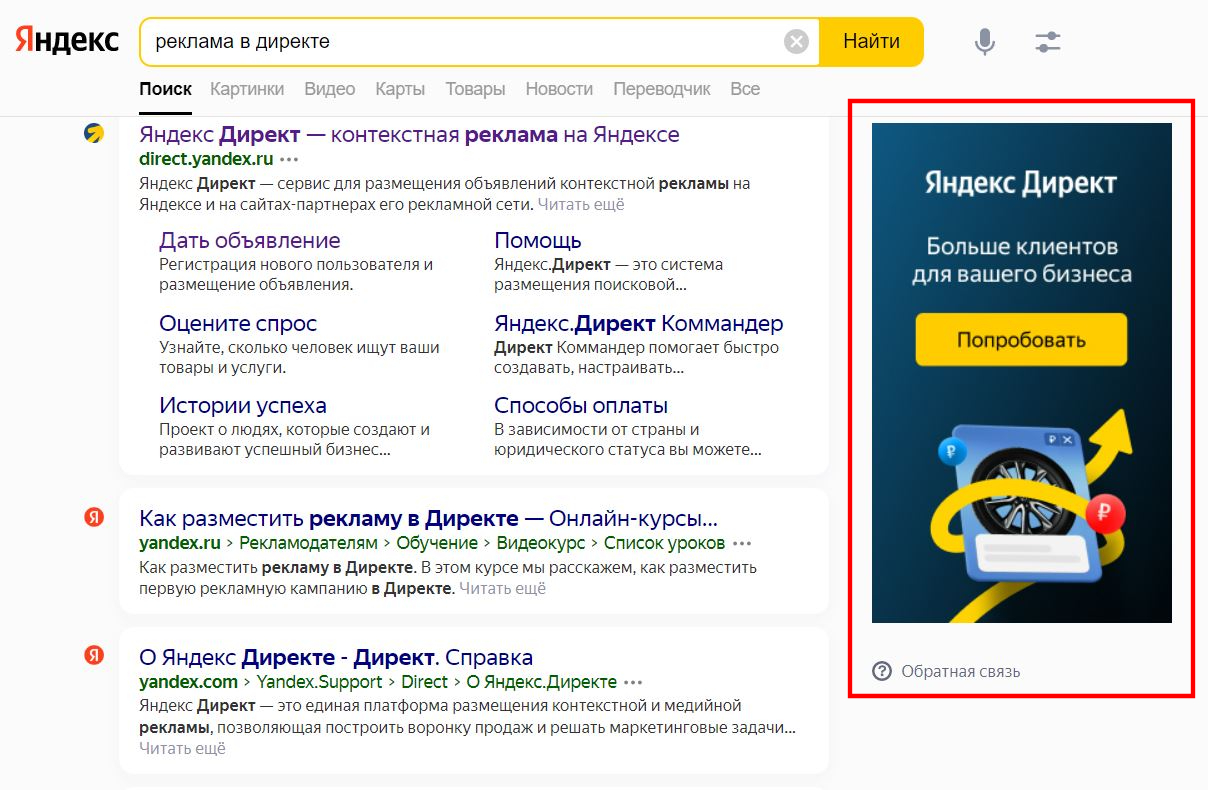Switch to the Новости tab
1208x790 pixels.
coord(559,89)
